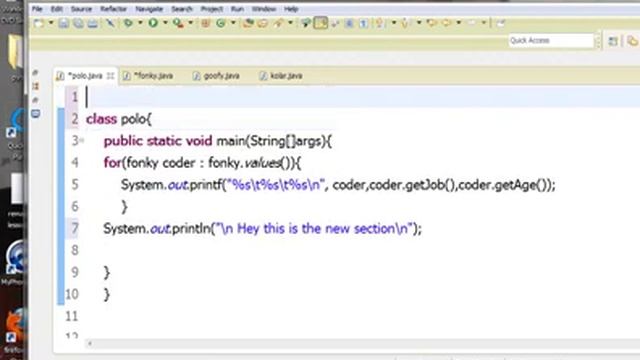Click line number 7 in the gutter
Image resolution: width=640 pixels, height=360 pixels.
tap(74, 229)
